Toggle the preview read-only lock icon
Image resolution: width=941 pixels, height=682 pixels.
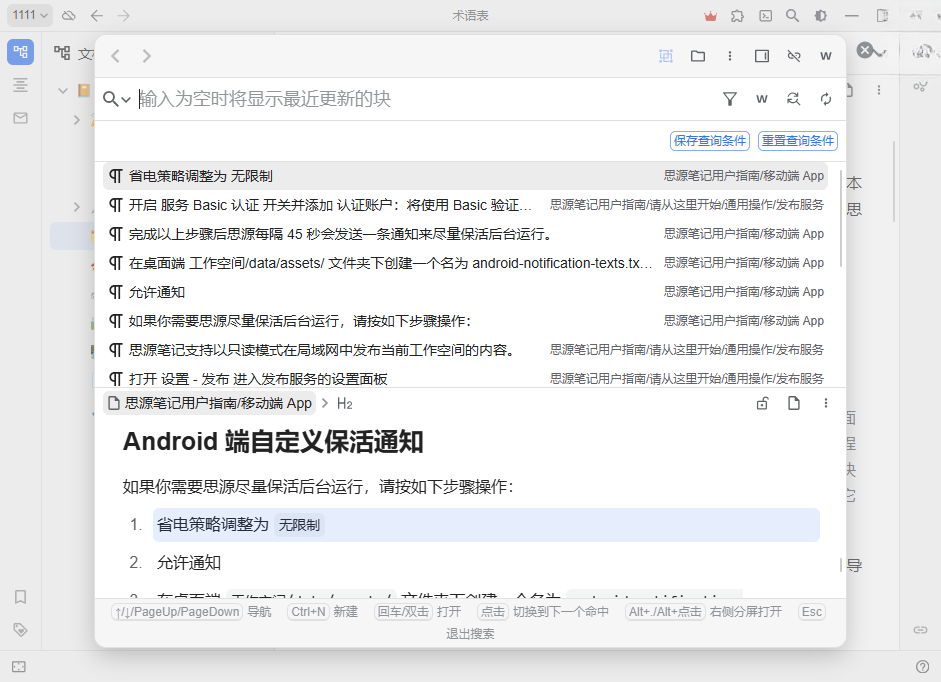(762, 403)
